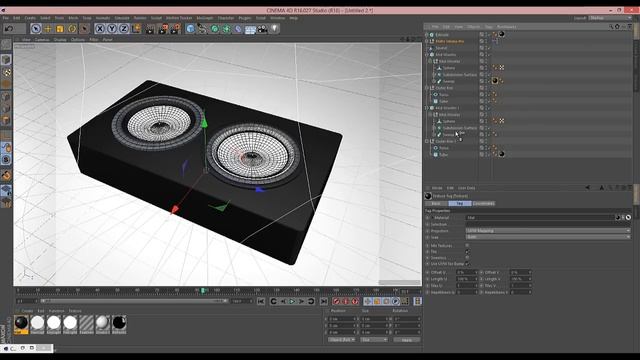Select the black Mat material swatch

click(21, 322)
